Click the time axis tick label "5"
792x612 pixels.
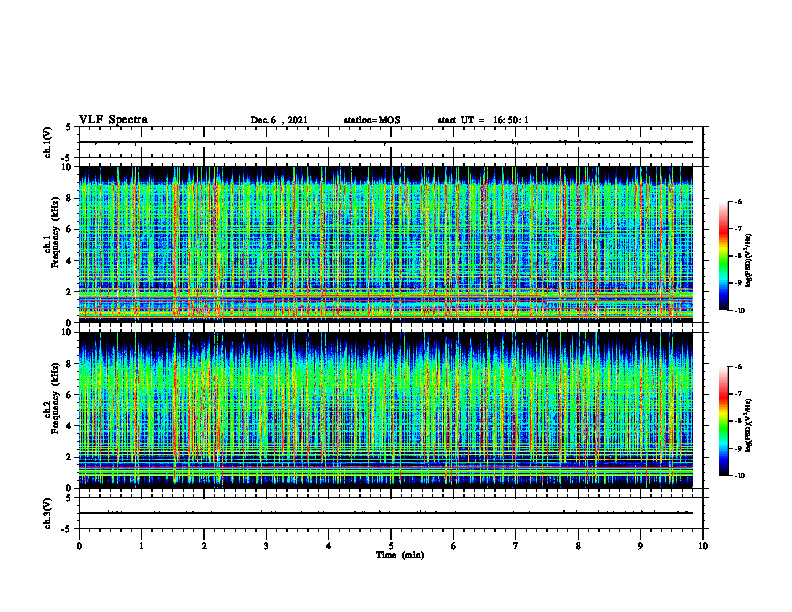[x=391, y=546]
